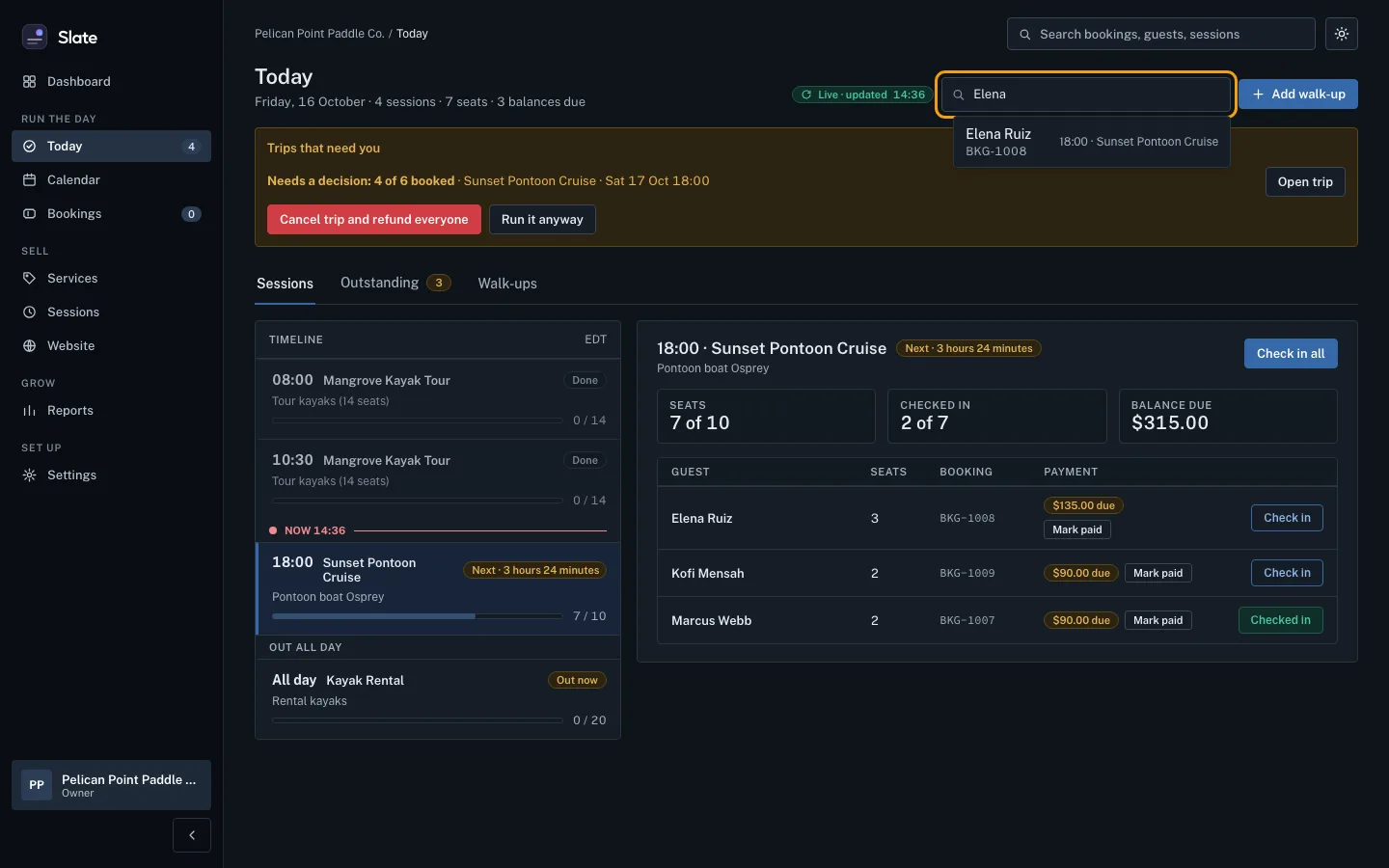Click the Kayak Rental capacity bar

coord(417,720)
